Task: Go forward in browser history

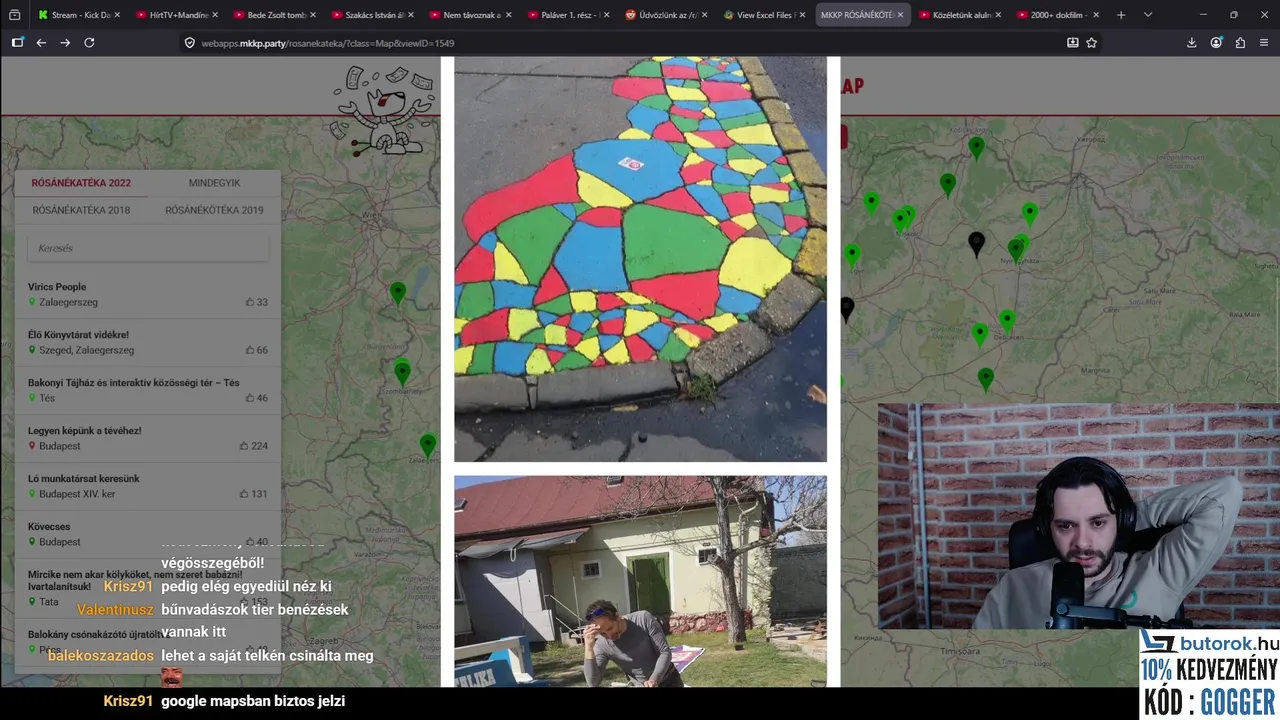Action: [x=65, y=43]
